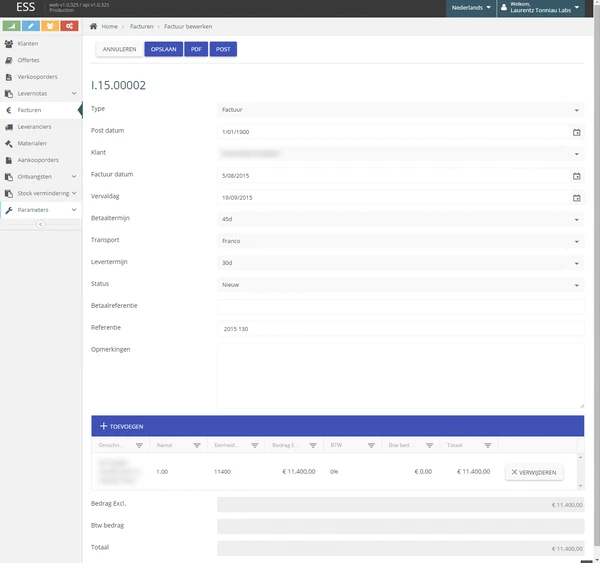Click VERWIJDEREN on the invoice line

click(534, 472)
